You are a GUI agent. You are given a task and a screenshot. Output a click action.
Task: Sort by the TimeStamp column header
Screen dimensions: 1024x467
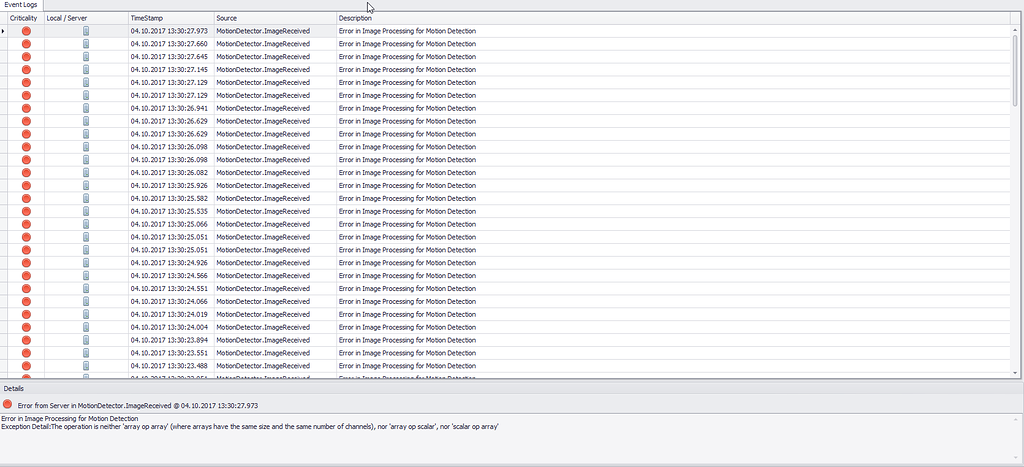pyautogui.click(x=170, y=18)
